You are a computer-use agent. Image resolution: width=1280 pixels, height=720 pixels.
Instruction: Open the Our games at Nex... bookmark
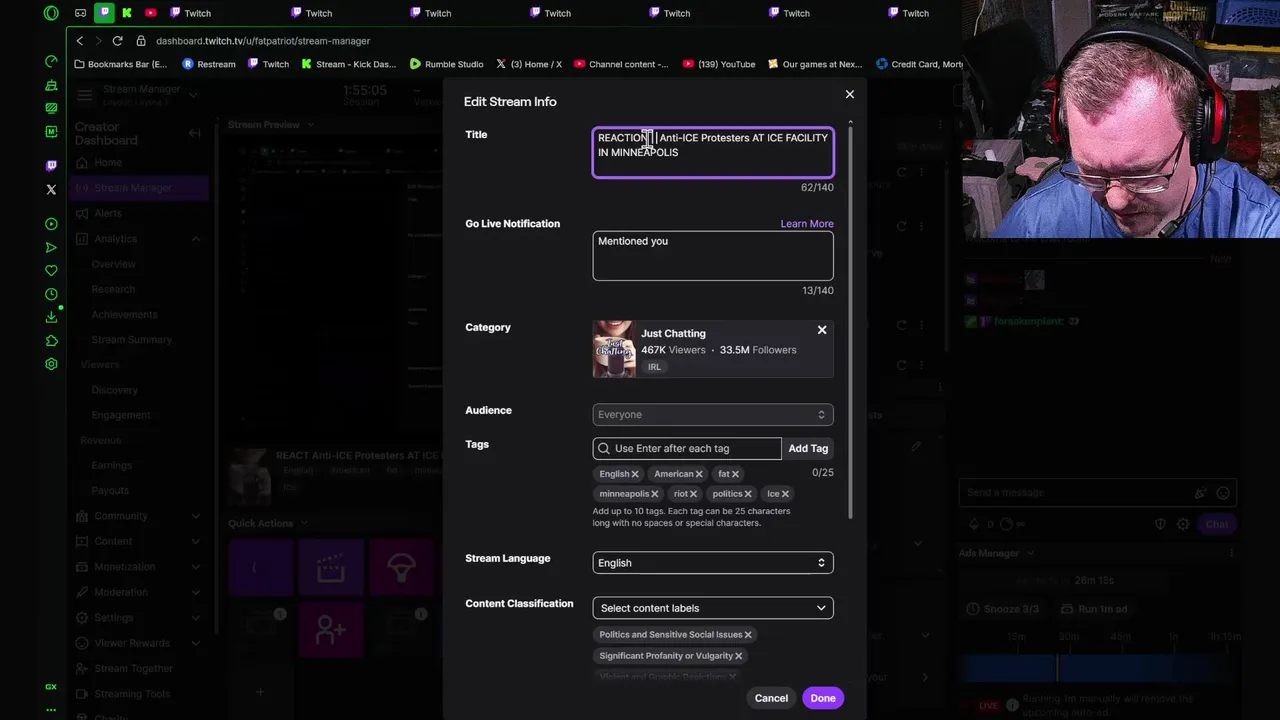coord(815,64)
